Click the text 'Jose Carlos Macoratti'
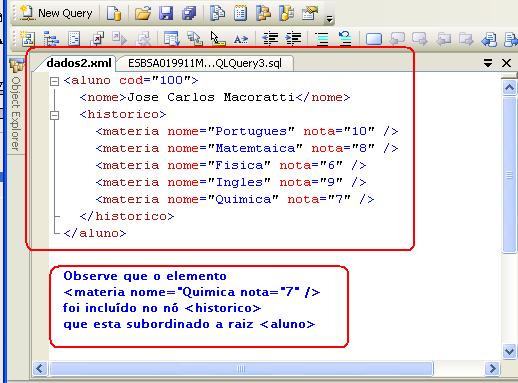Viewport: 518px width, 383px height. pyautogui.click(x=211, y=97)
